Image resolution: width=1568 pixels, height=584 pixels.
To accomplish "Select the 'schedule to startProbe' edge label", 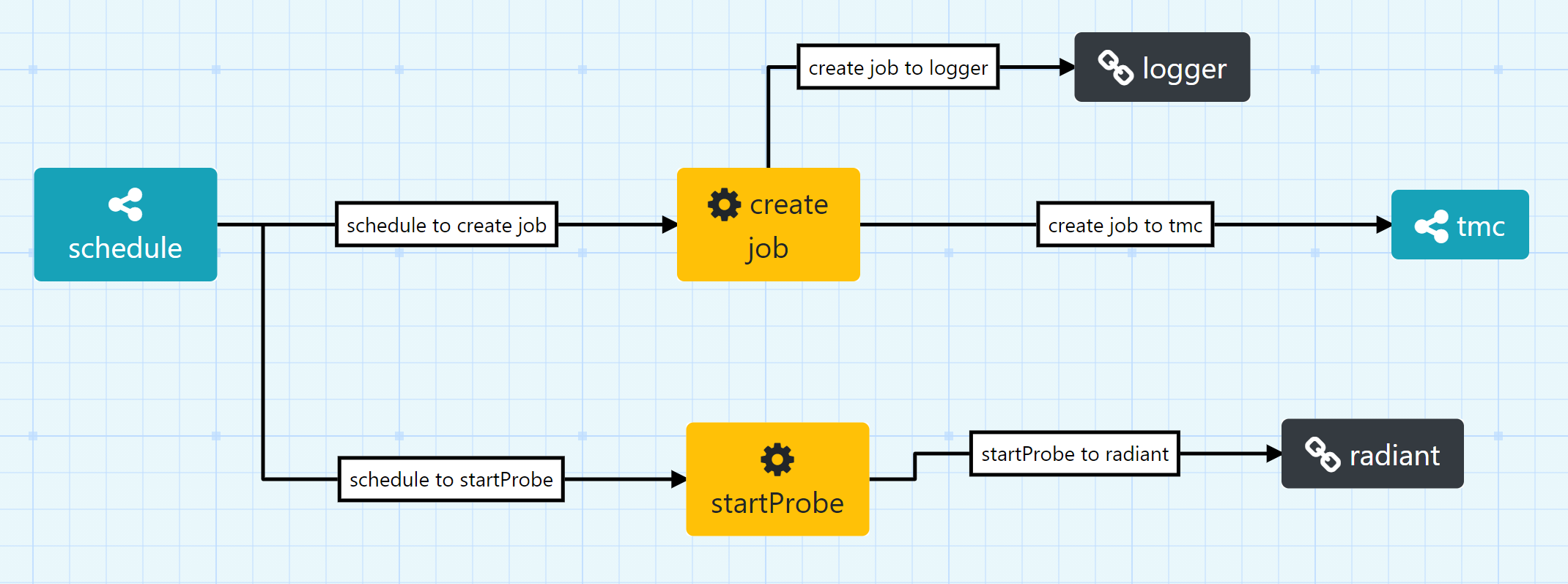I will pos(451,479).
